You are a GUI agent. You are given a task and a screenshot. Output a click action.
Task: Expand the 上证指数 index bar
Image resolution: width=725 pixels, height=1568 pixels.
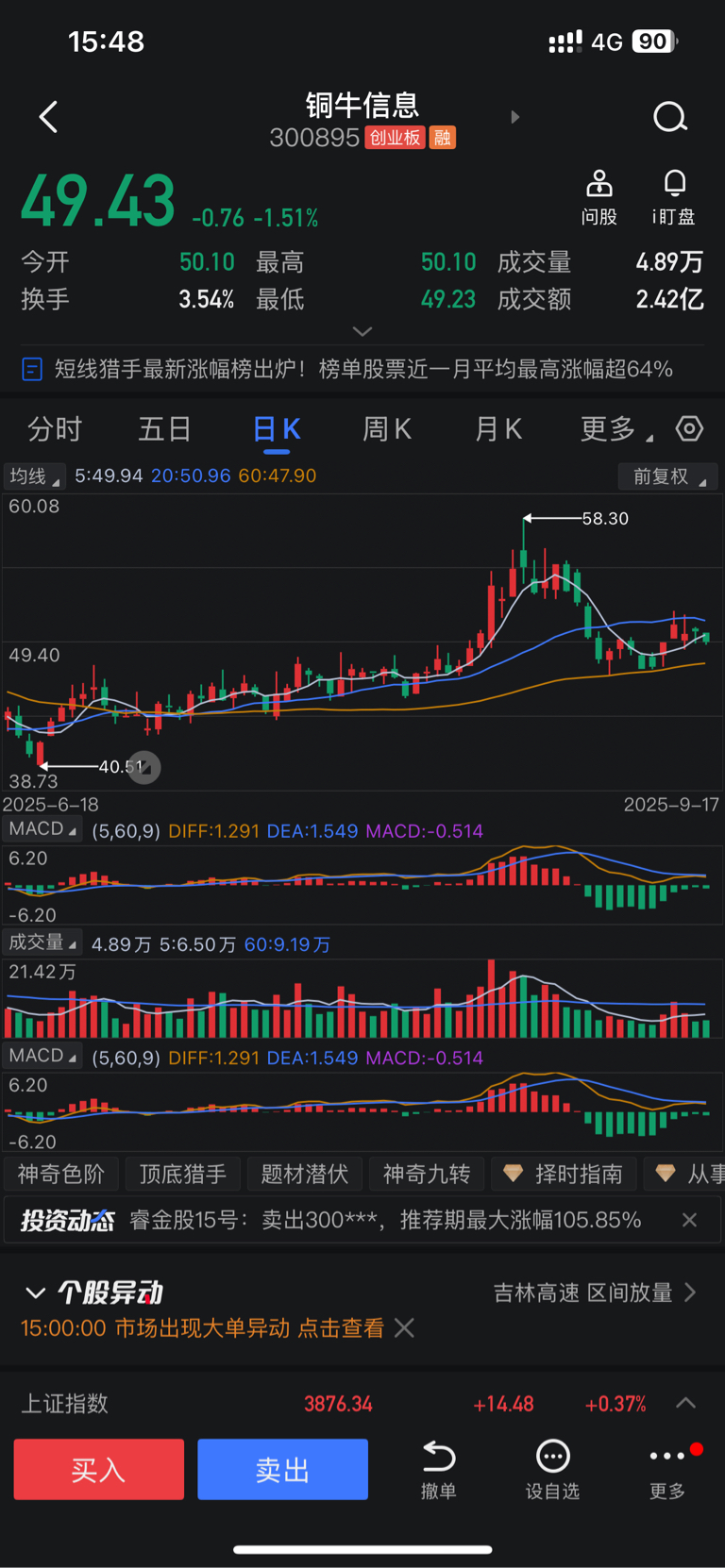(686, 1403)
